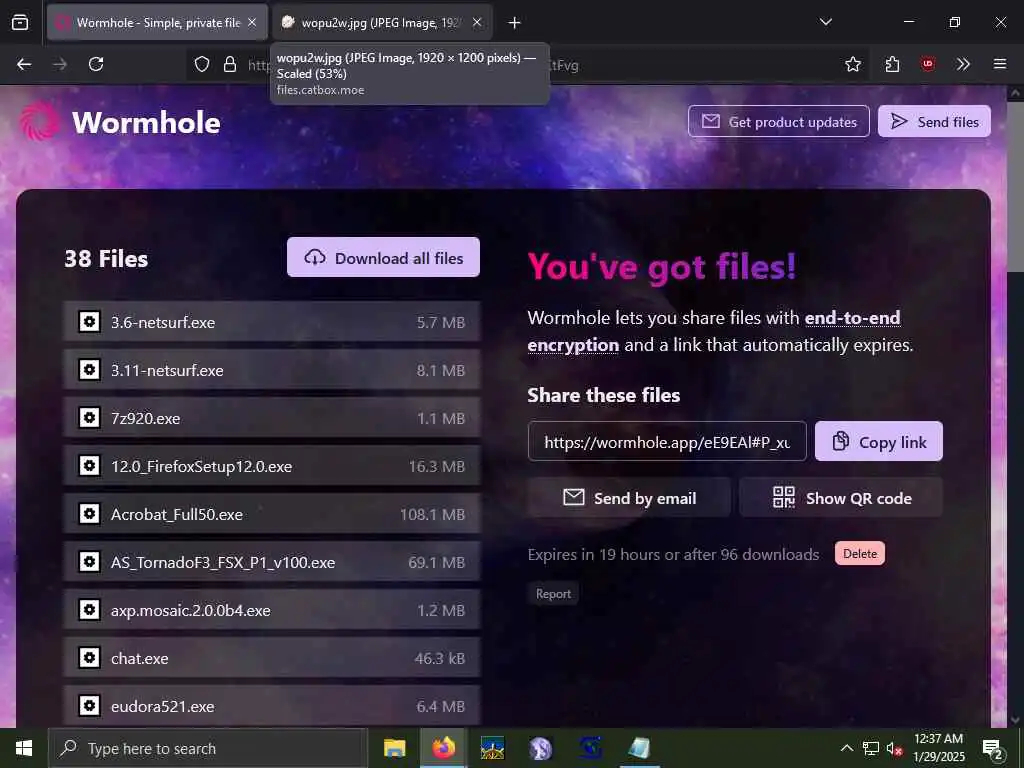List all tabs dropdown arrow
This screenshot has height=768, width=1024.
point(825,22)
